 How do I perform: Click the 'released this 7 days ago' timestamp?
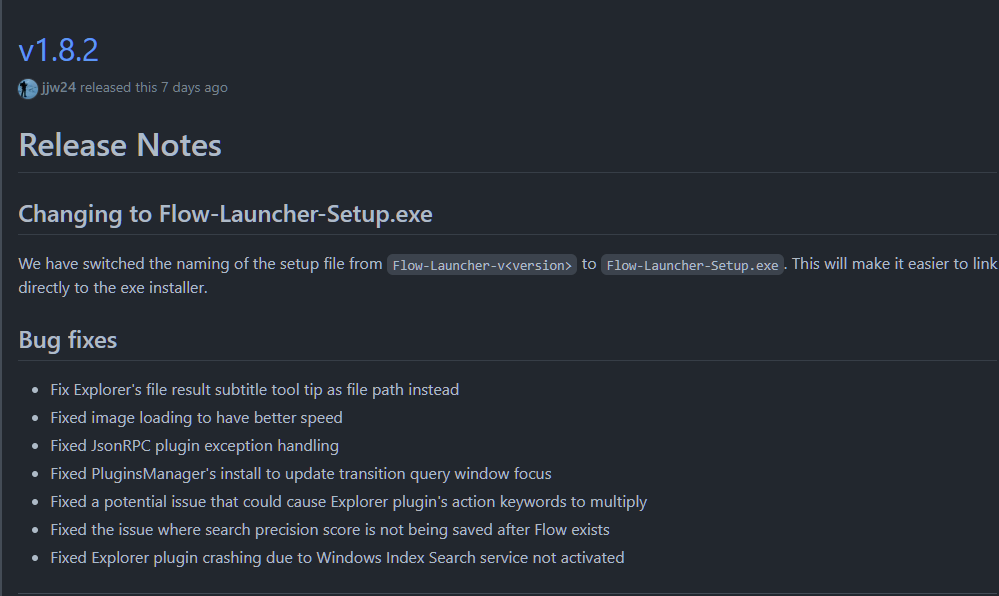[x=153, y=87]
